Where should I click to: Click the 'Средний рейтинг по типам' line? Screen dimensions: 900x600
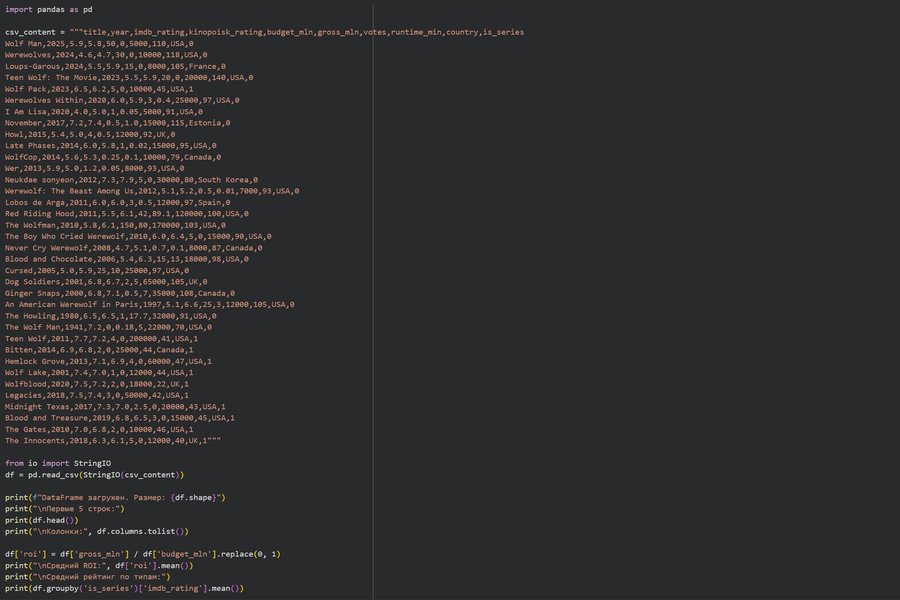88,577
